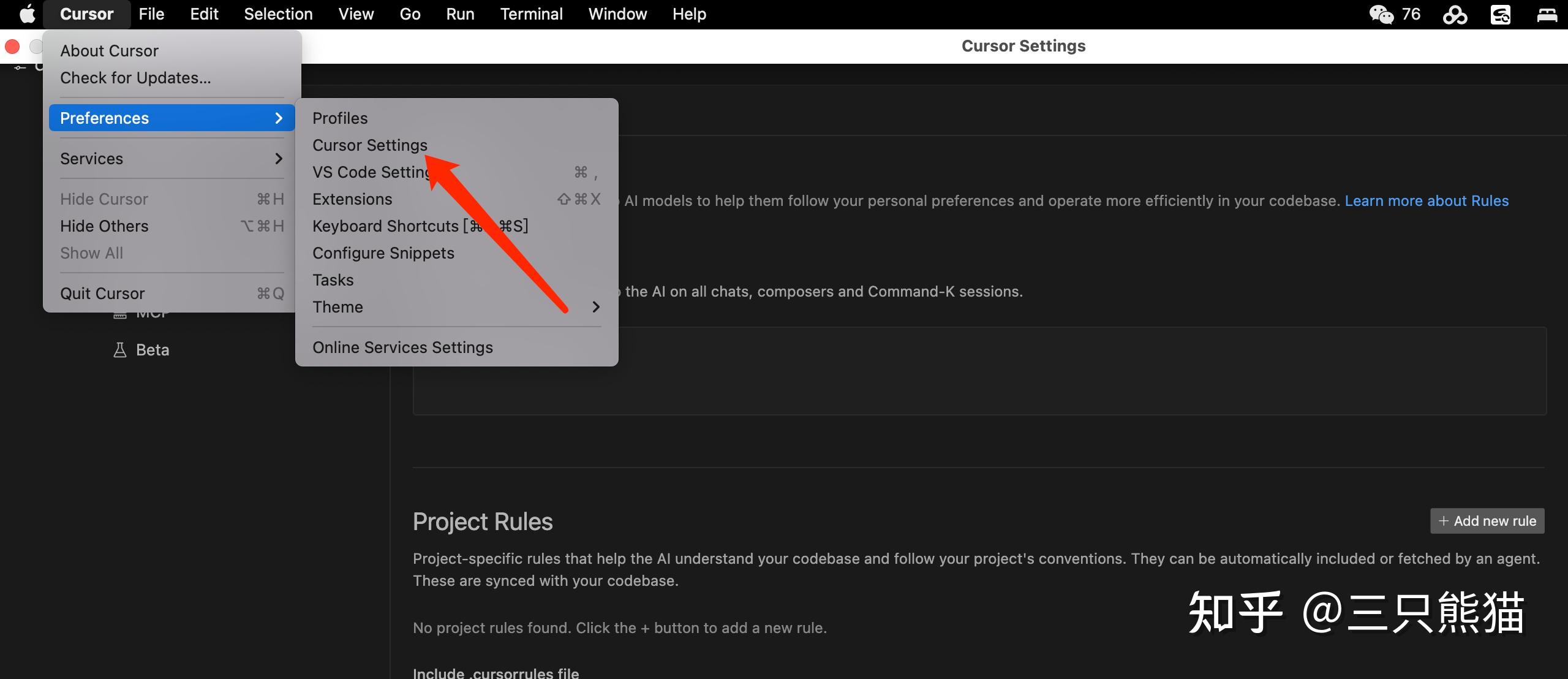Image resolution: width=1568 pixels, height=679 pixels.
Task: Open the Cursor application menu
Action: 86,14
